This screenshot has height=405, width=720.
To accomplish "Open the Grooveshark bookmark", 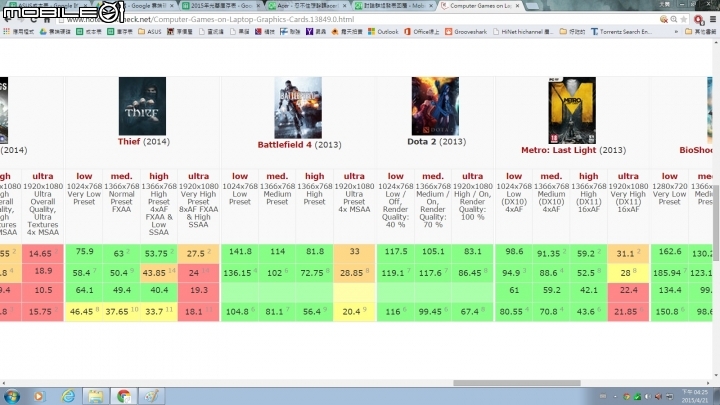I will tap(466, 32).
